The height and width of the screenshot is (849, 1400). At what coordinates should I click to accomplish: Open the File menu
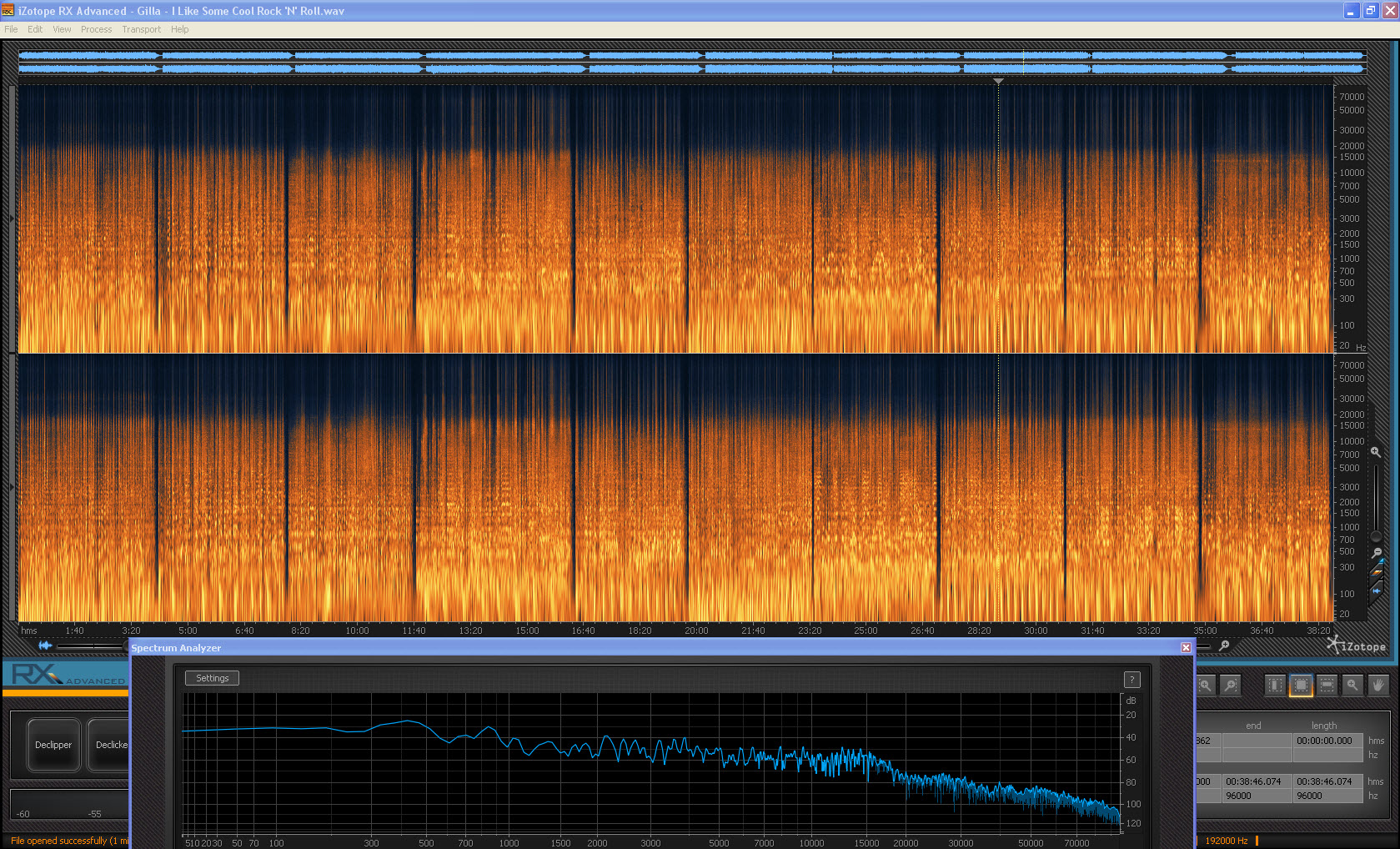click(x=11, y=29)
